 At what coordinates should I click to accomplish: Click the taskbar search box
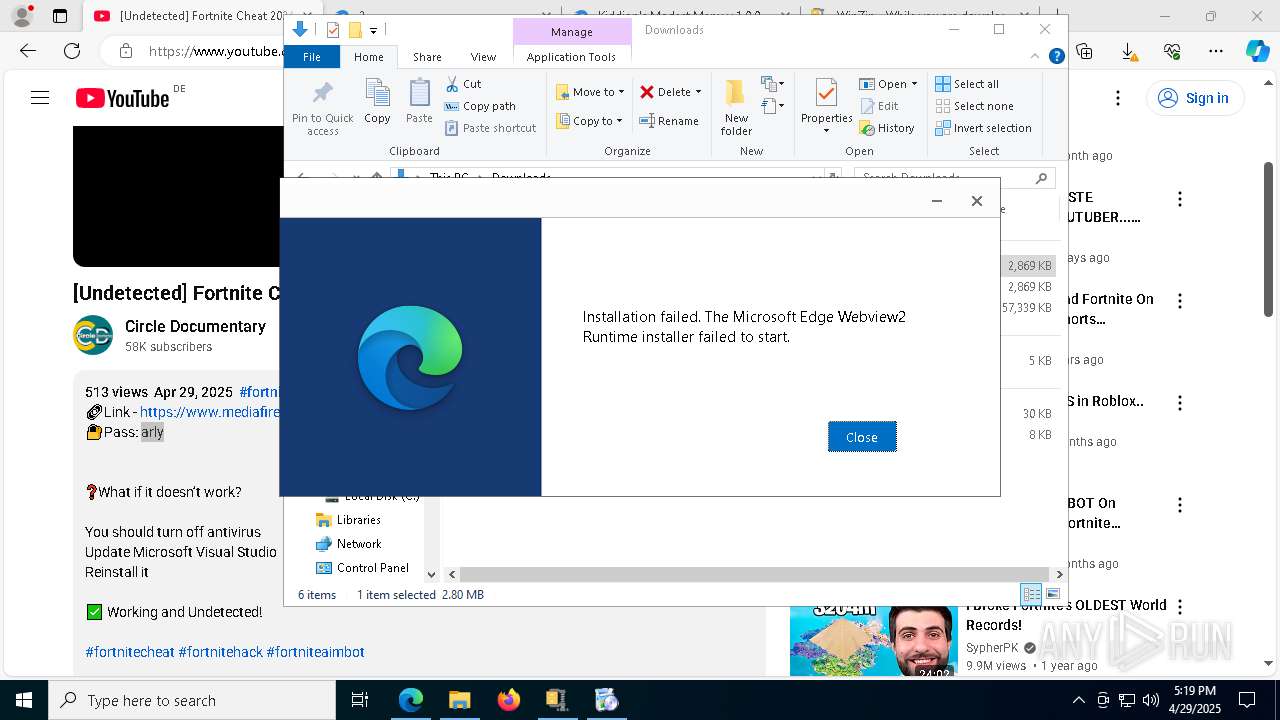pyautogui.click(x=192, y=700)
